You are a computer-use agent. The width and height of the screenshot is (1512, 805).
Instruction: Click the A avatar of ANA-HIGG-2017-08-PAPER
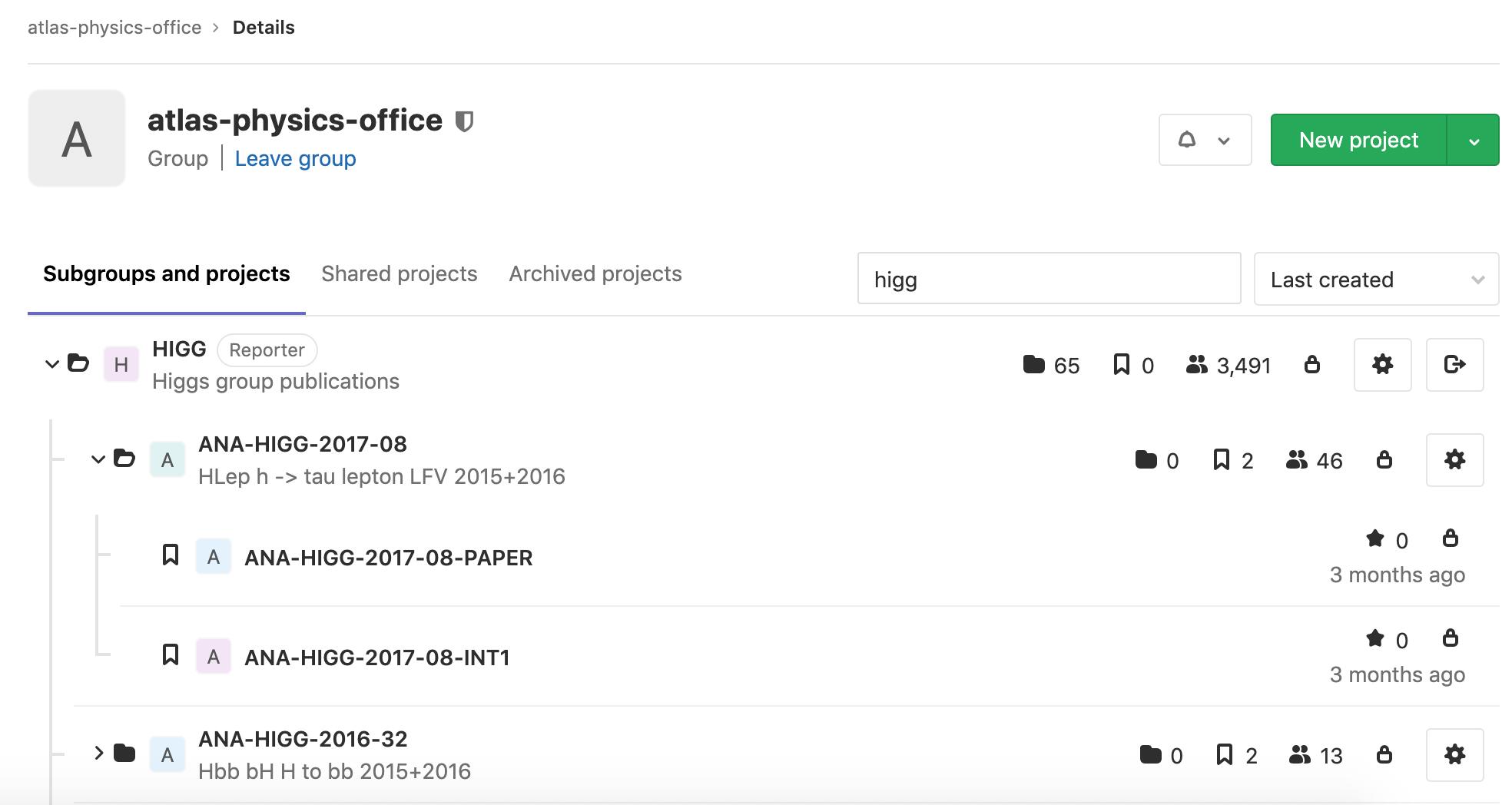[x=214, y=557]
